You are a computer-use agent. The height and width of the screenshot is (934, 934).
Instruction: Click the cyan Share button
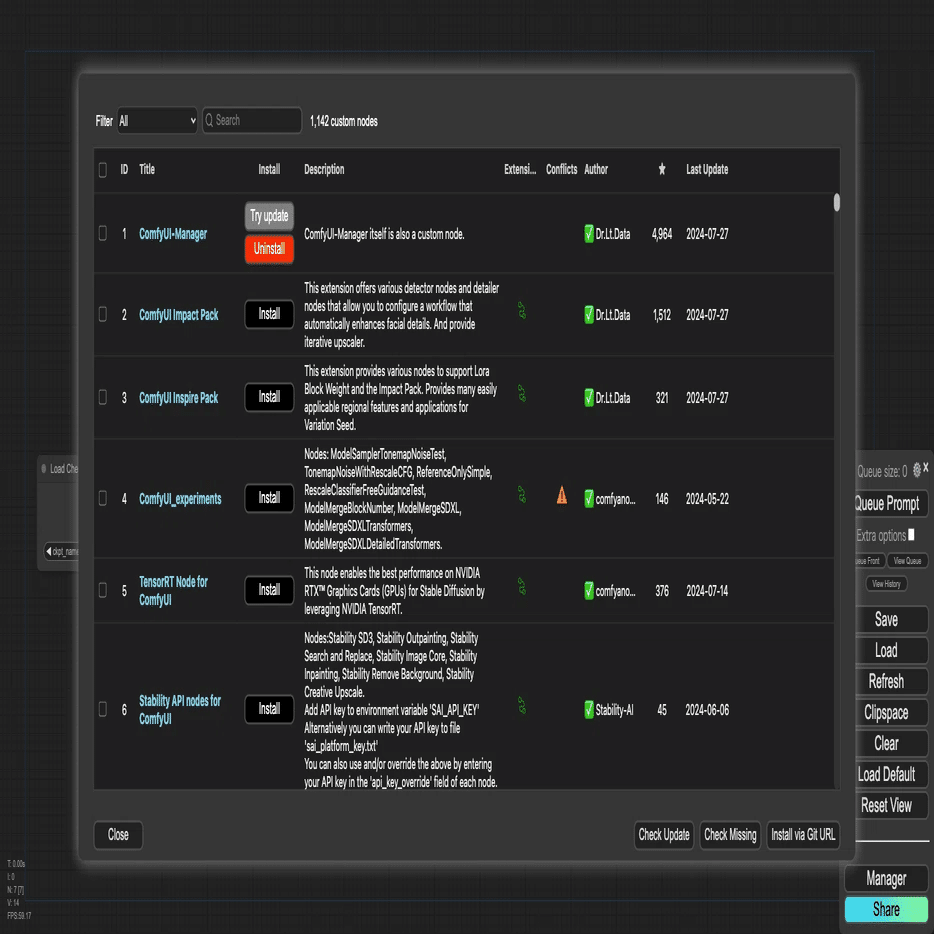tap(886, 910)
